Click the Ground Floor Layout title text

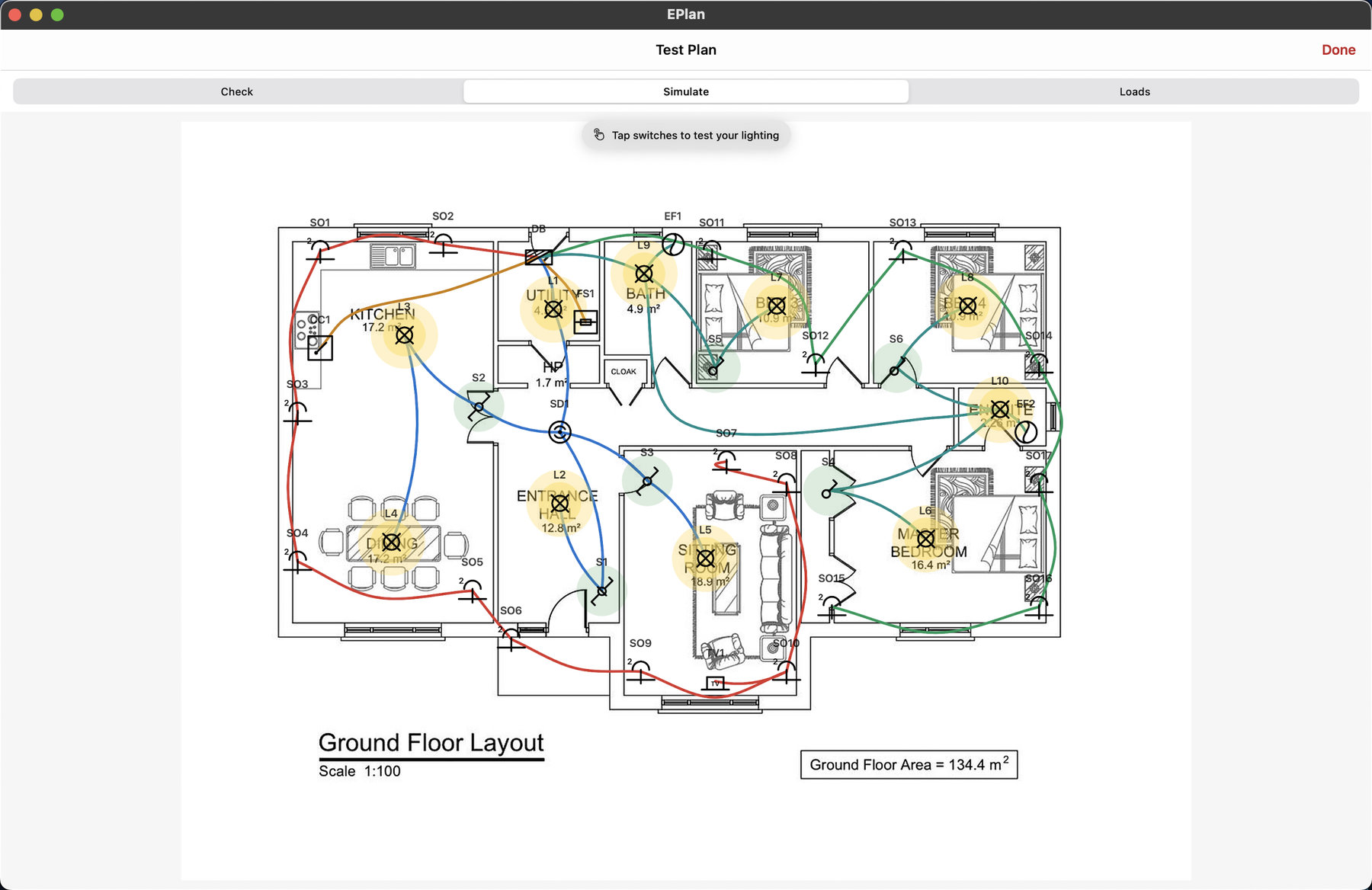point(431,742)
